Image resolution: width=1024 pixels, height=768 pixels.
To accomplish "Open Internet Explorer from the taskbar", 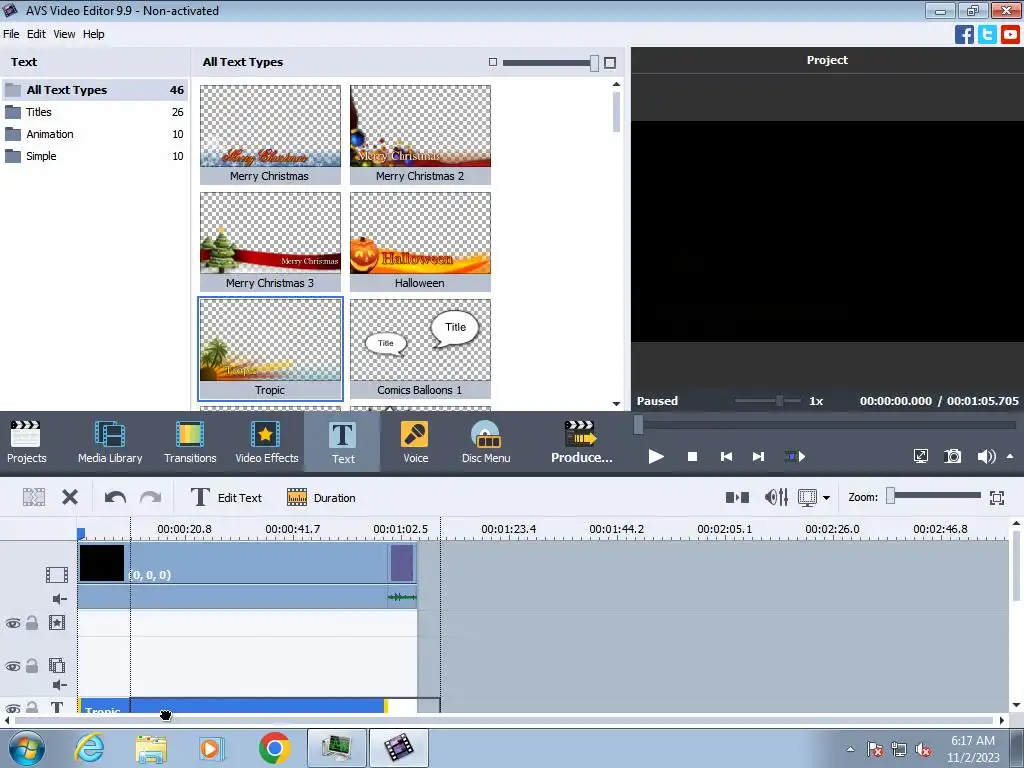I will click(x=89, y=748).
